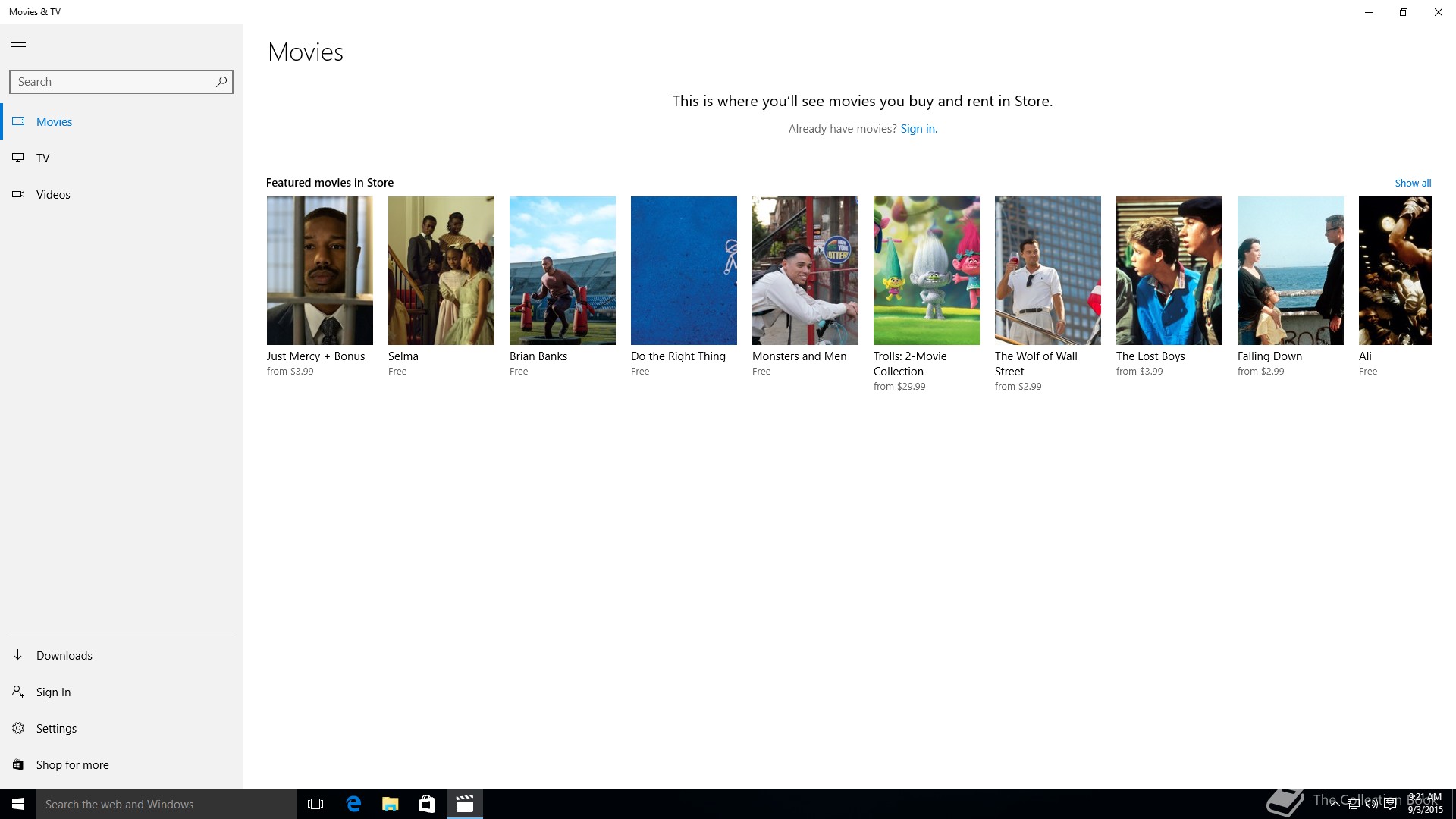This screenshot has width=1456, height=819.
Task: Click the 'from $29.99' price text
Action: coord(899,387)
